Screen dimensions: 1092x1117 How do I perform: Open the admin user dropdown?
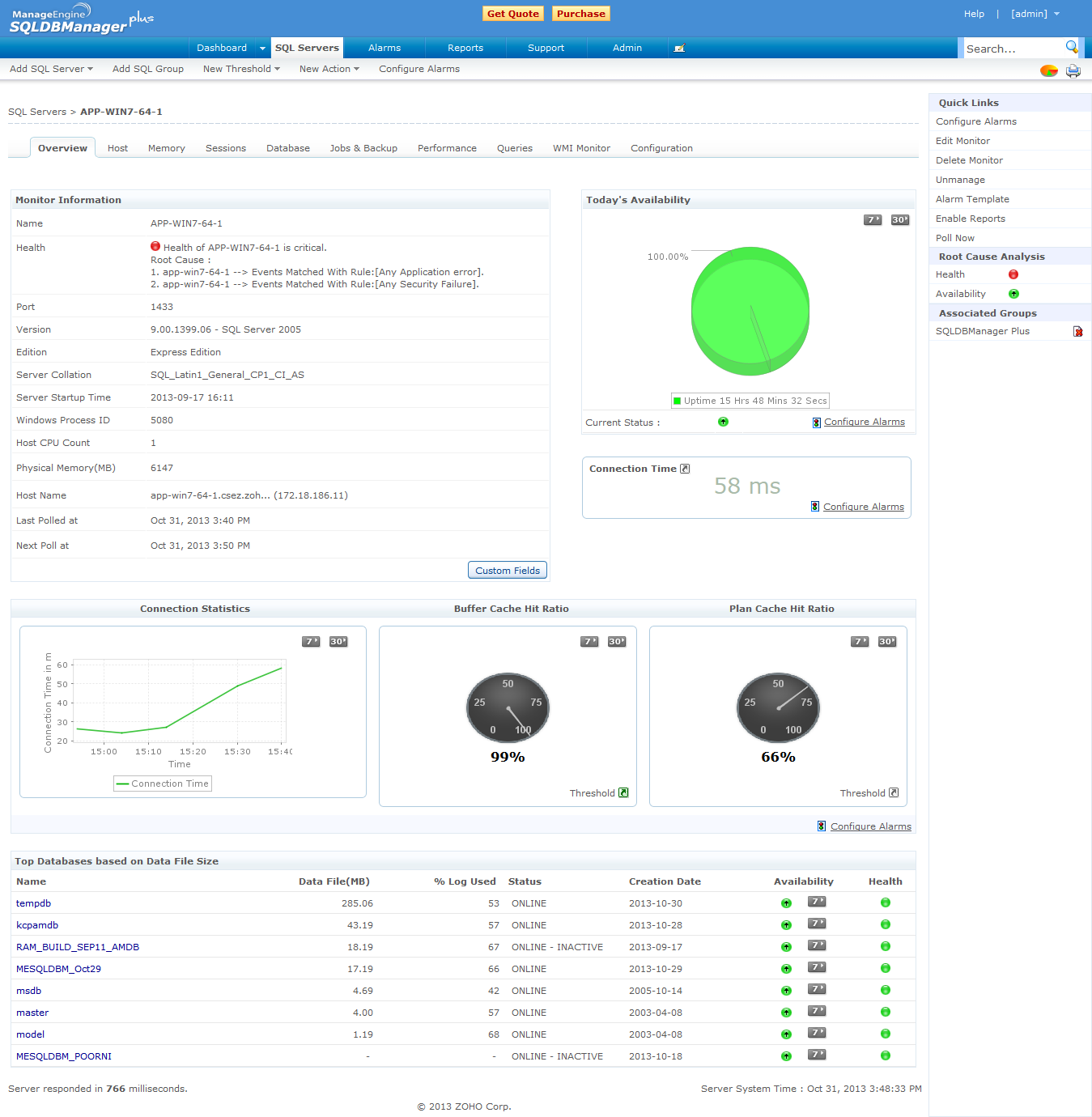pos(1035,14)
